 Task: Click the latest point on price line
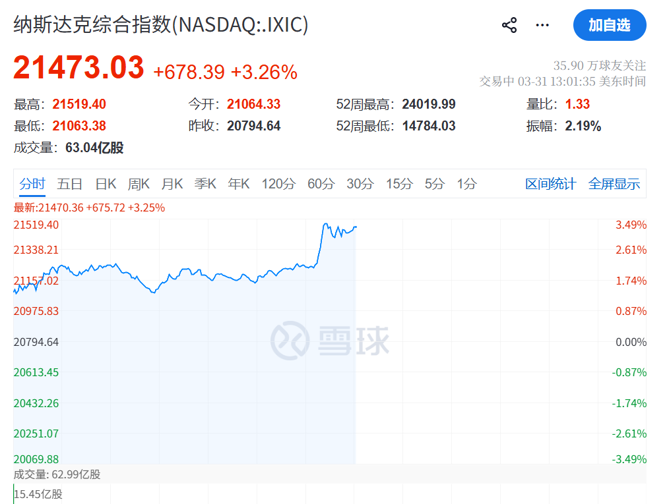coord(356,228)
